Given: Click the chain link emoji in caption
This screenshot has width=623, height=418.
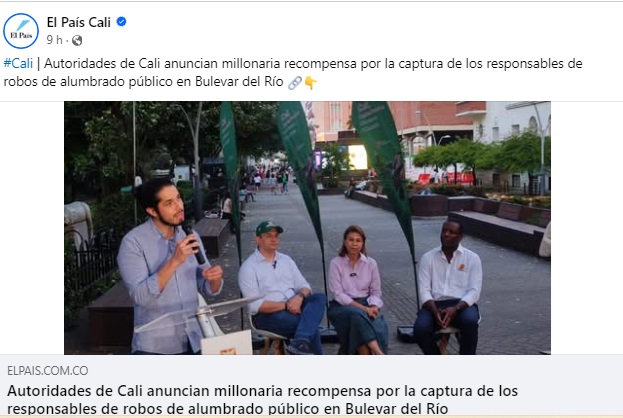Looking at the screenshot, I should (x=294, y=83).
